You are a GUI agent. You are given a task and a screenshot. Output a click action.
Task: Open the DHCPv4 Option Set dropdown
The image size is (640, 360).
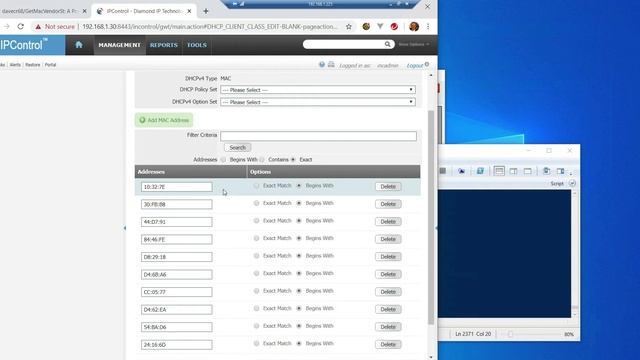click(x=318, y=102)
